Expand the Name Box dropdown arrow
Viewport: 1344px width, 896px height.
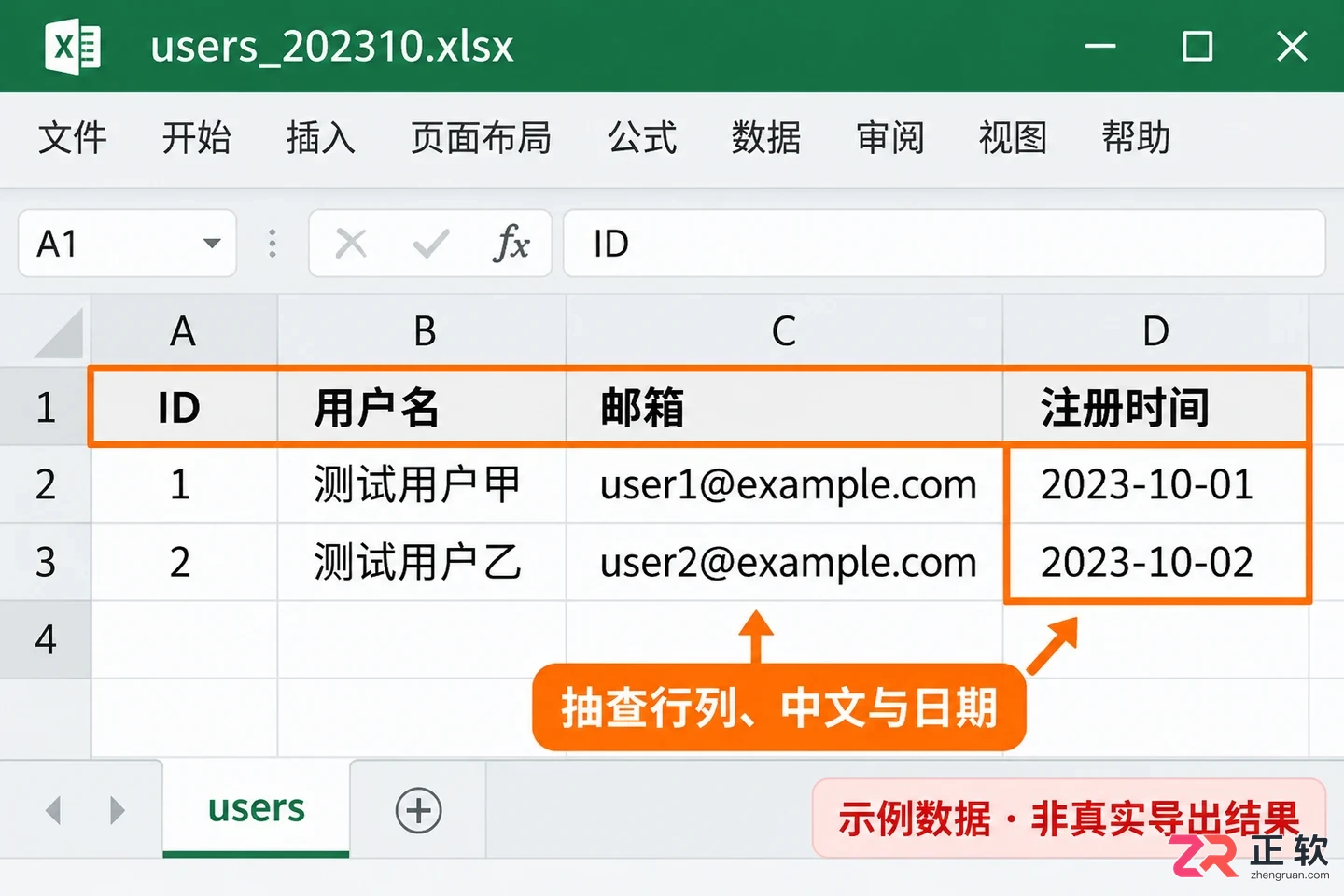pyautogui.click(x=212, y=244)
